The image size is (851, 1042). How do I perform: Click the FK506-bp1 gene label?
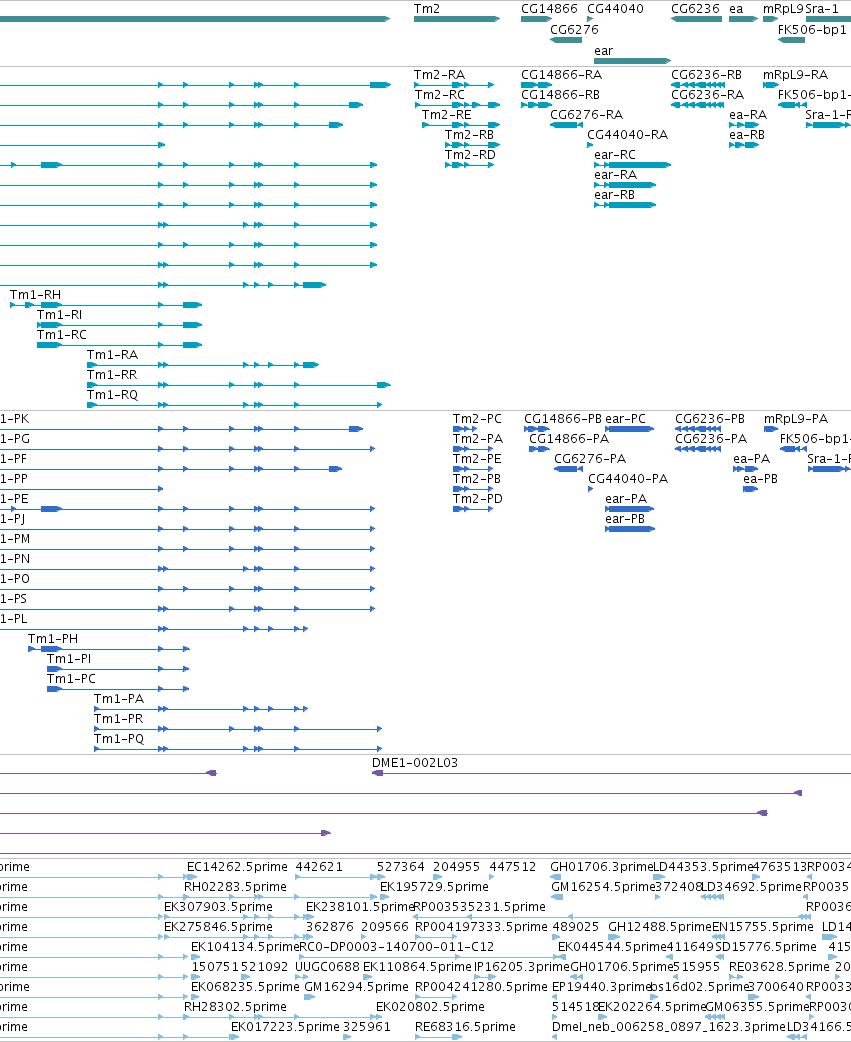tap(812, 30)
